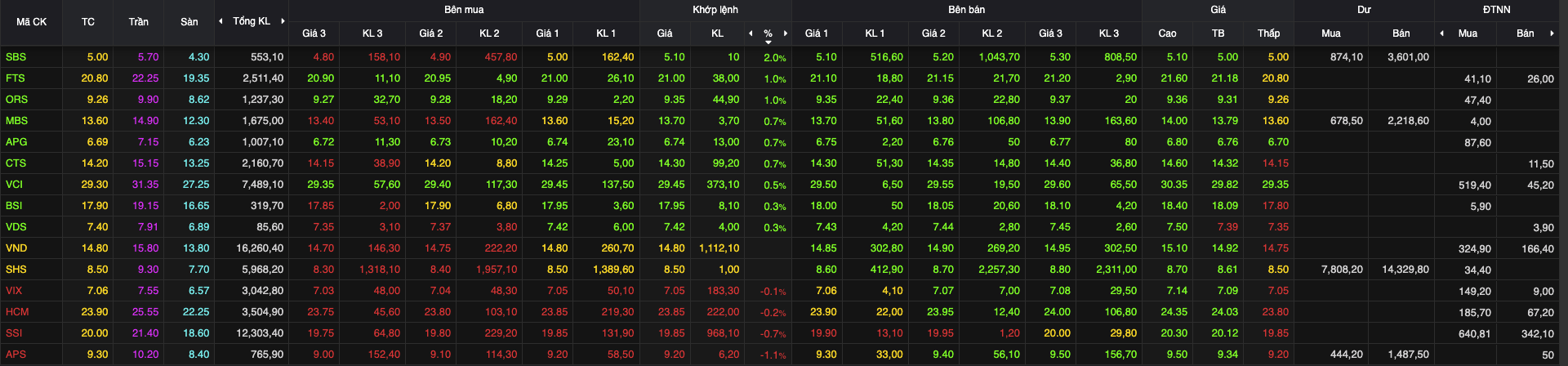Click the Sàn column header
Viewport: 1568px width, 366px height.
tap(189, 22)
